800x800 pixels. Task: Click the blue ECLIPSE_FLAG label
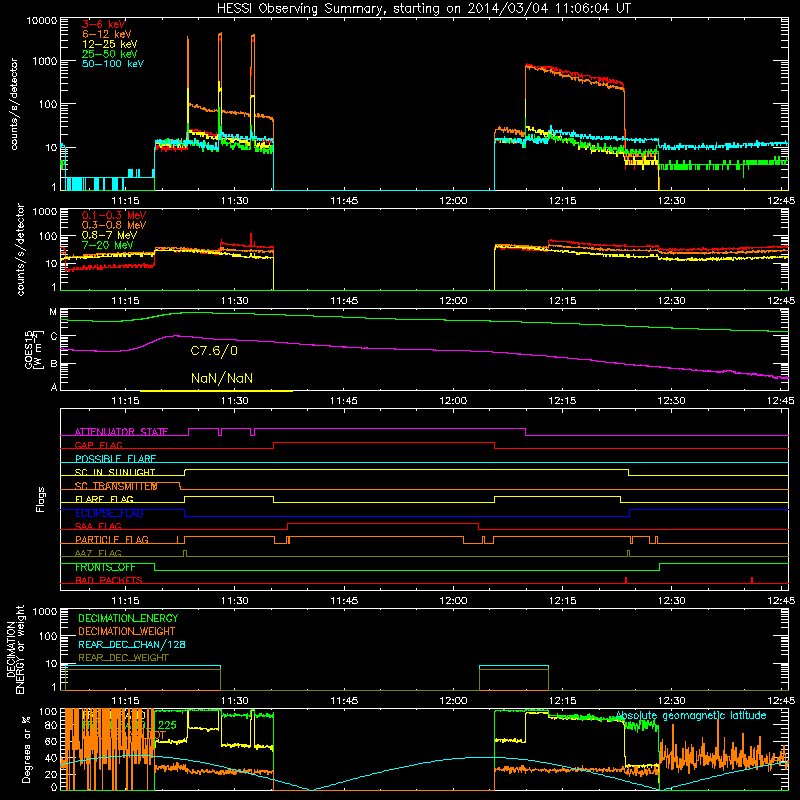[109, 513]
